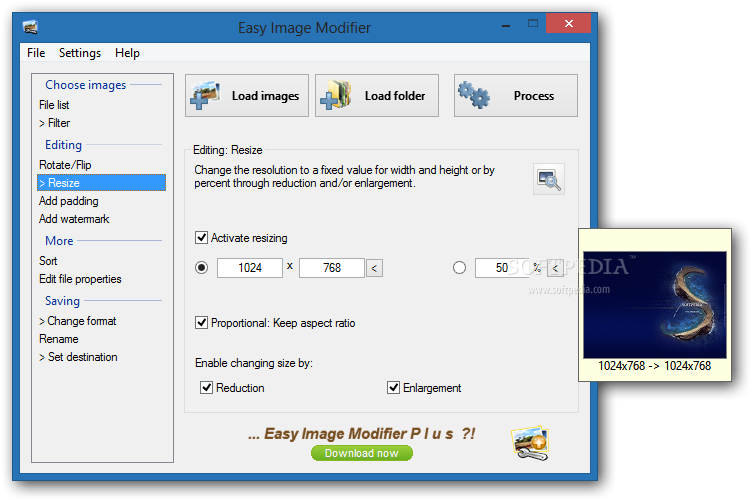The image size is (752, 501).
Task: Open Add padding in sidebar
Action: pyautogui.click(x=69, y=201)
